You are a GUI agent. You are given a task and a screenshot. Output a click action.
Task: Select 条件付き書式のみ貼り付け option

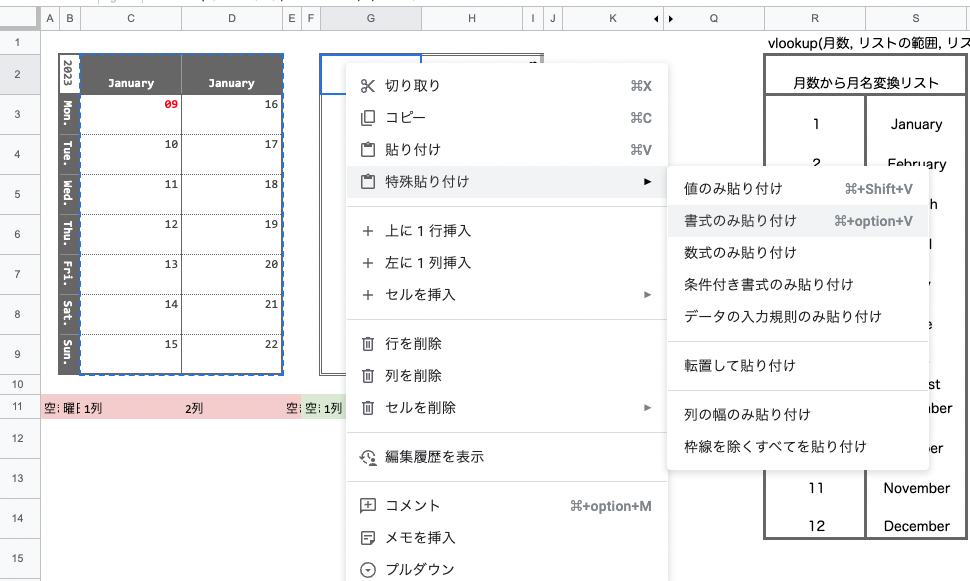click(798, 285)
